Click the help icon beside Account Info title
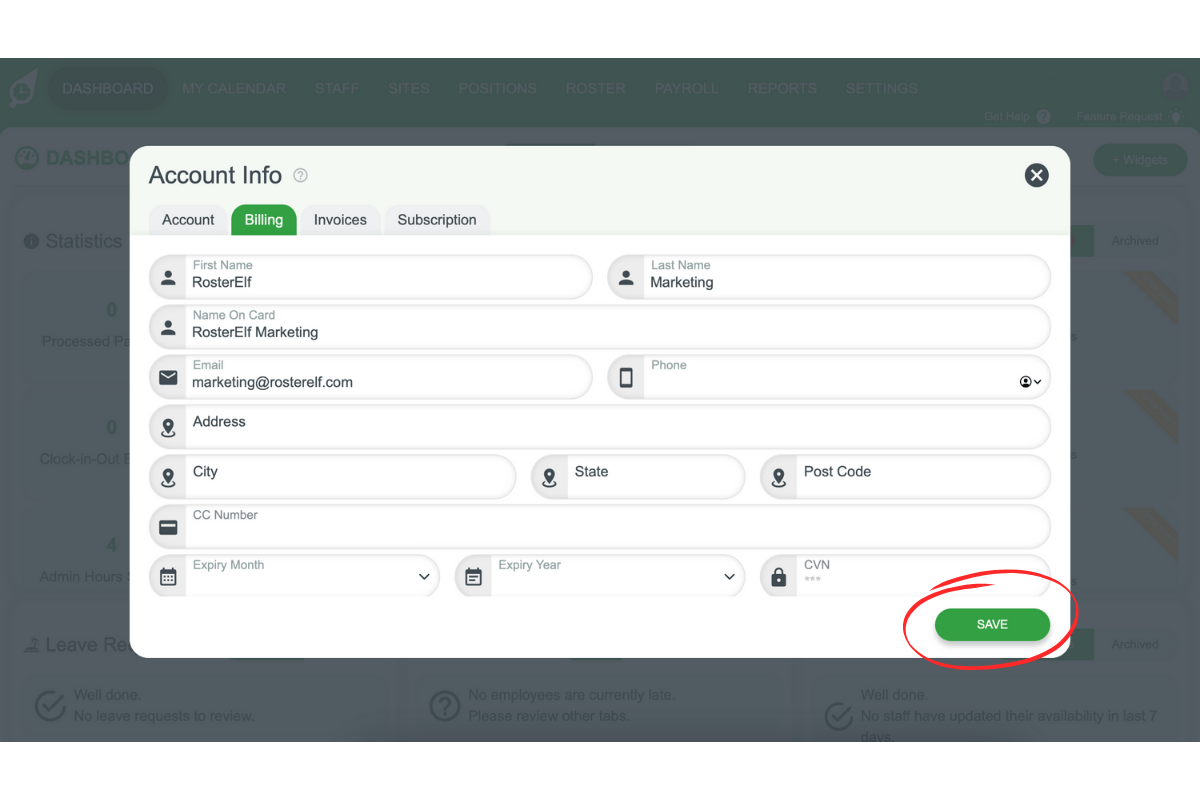The width and height of the screenshot is (1200, 800). click(300, 175)
